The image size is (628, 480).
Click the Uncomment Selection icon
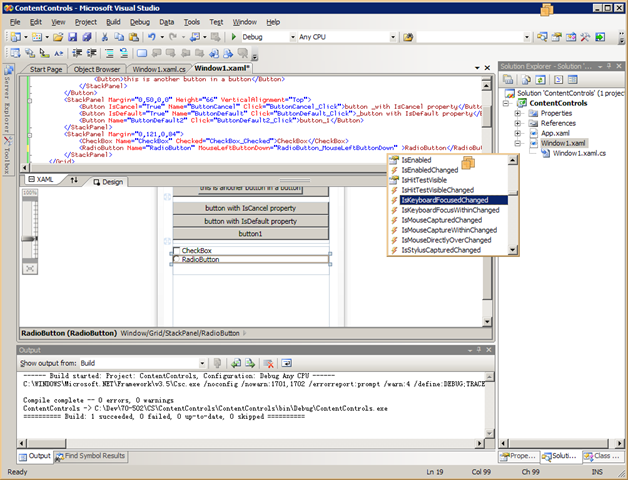click(124, 53)
